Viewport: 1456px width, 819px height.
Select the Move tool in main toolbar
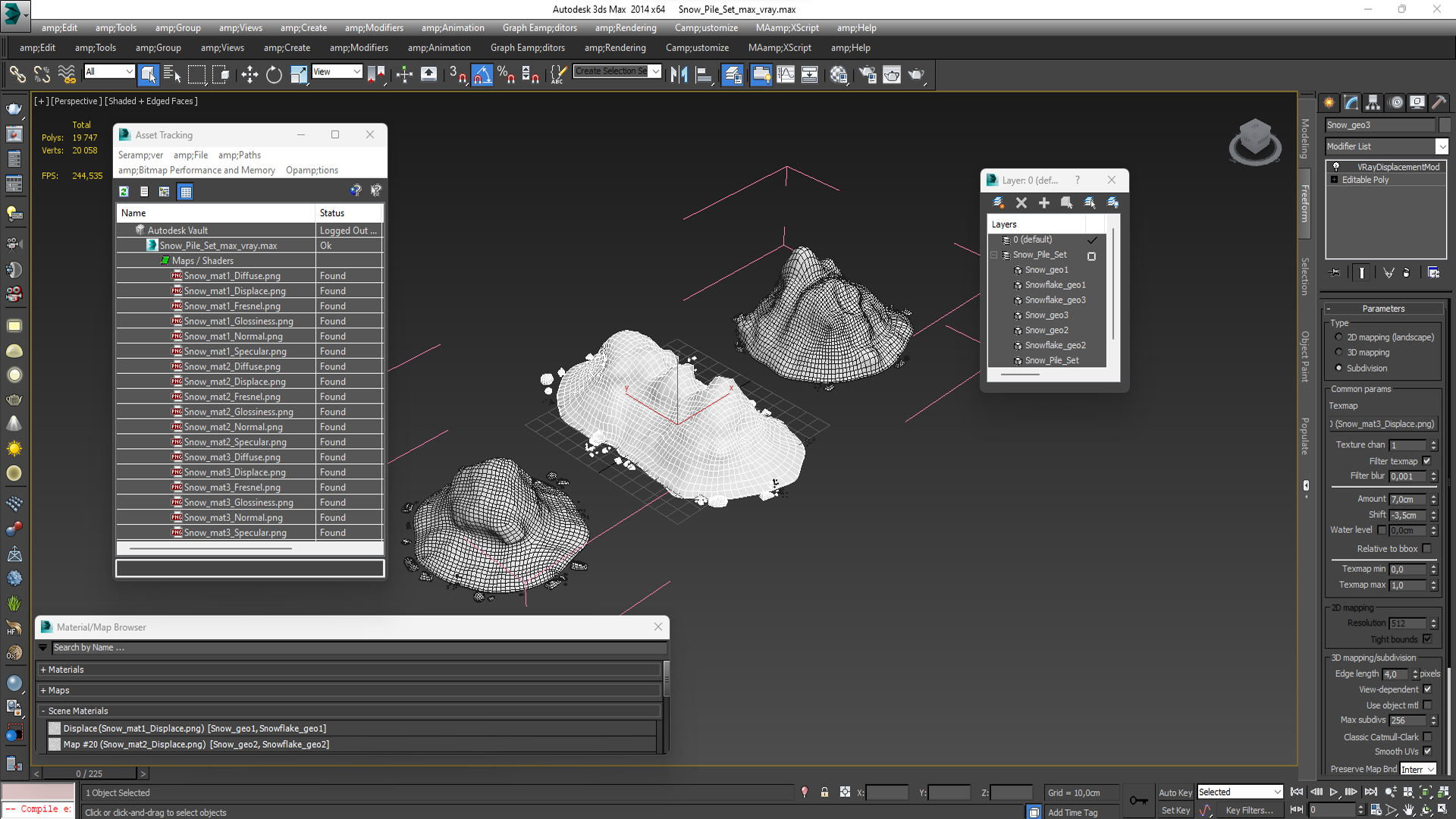(x=249, y=74)
